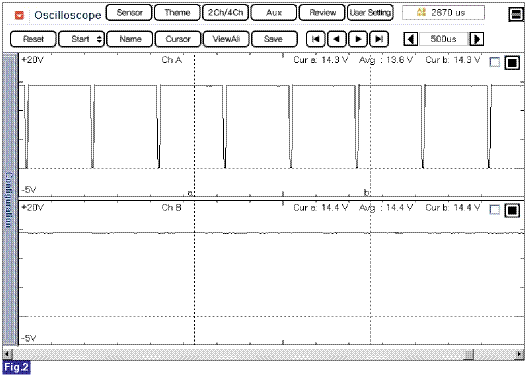The width and height of the screenshot is (527, 375).
Task: Click the top-right window panel icon
Action: [x=516, y=14]
